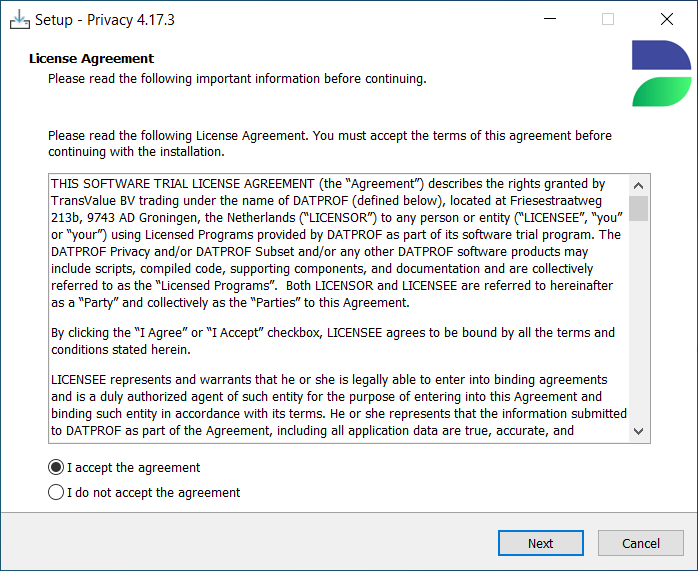Click the greyed-out maximize window icon
Viewport: 698px width, 571px height.
(x=608, y=19)
